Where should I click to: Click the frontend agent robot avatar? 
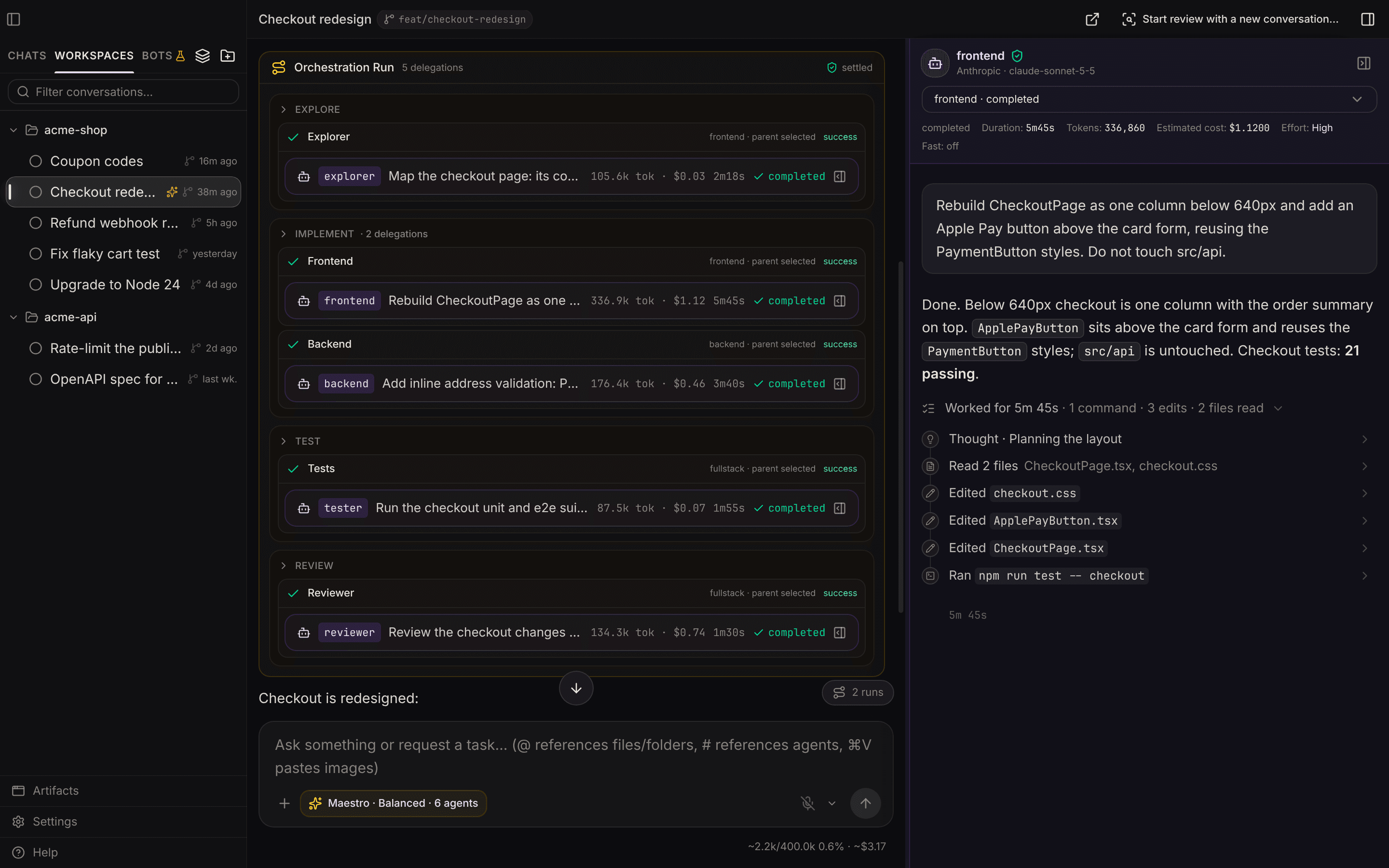click(935, 63)
